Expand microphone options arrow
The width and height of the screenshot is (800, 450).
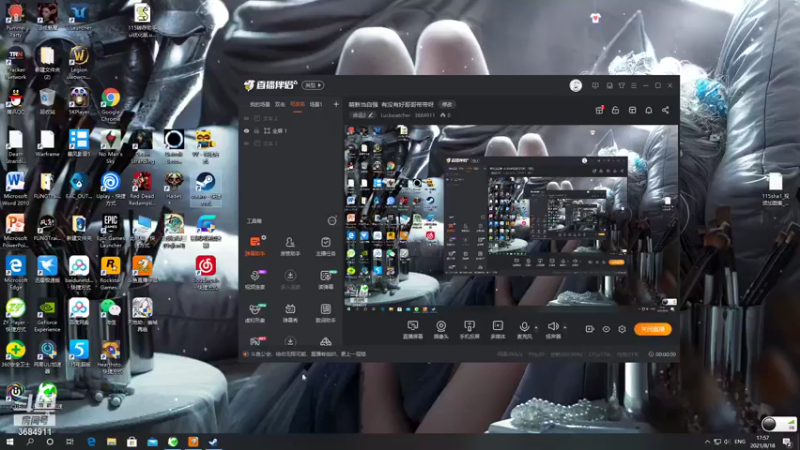[536, 328]
